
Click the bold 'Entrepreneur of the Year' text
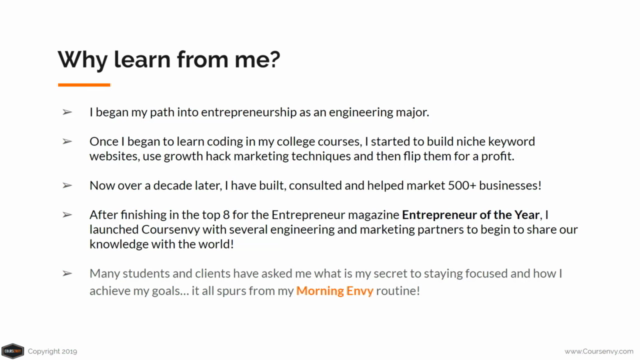471,215
